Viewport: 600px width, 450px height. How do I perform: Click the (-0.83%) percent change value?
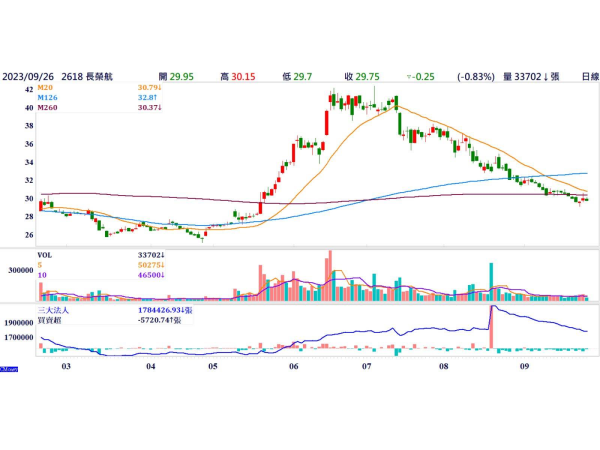[475, 76]
